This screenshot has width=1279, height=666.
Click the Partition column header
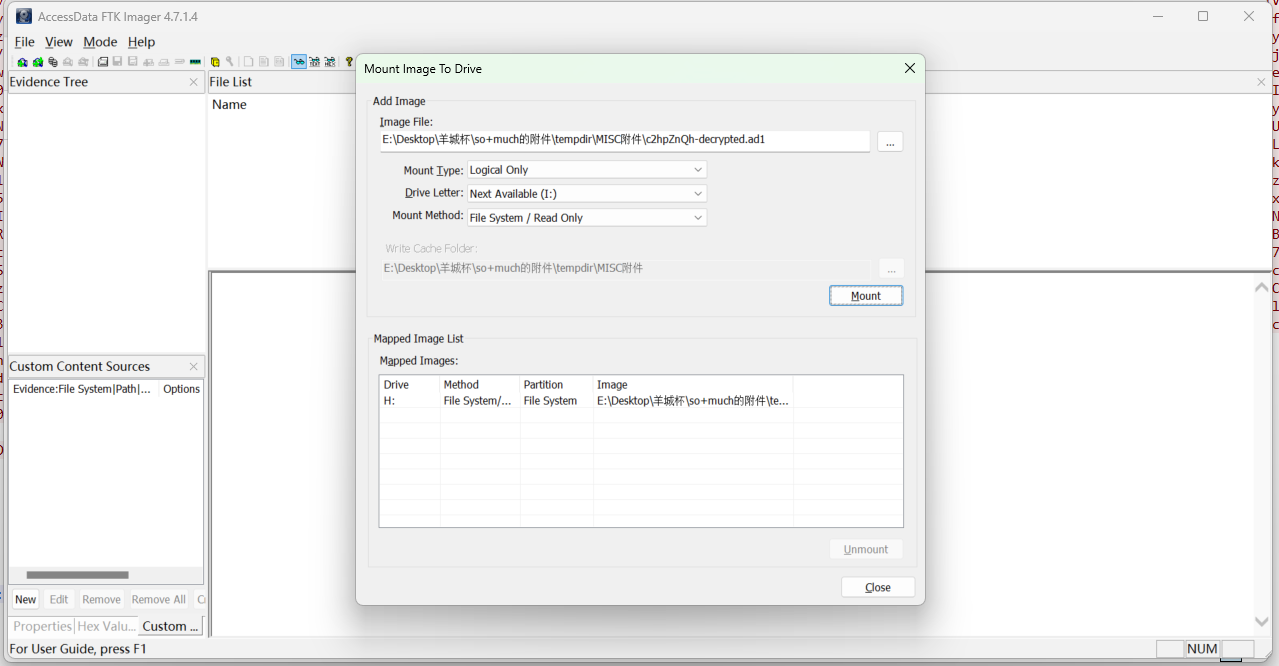click(x=557, y=385)
